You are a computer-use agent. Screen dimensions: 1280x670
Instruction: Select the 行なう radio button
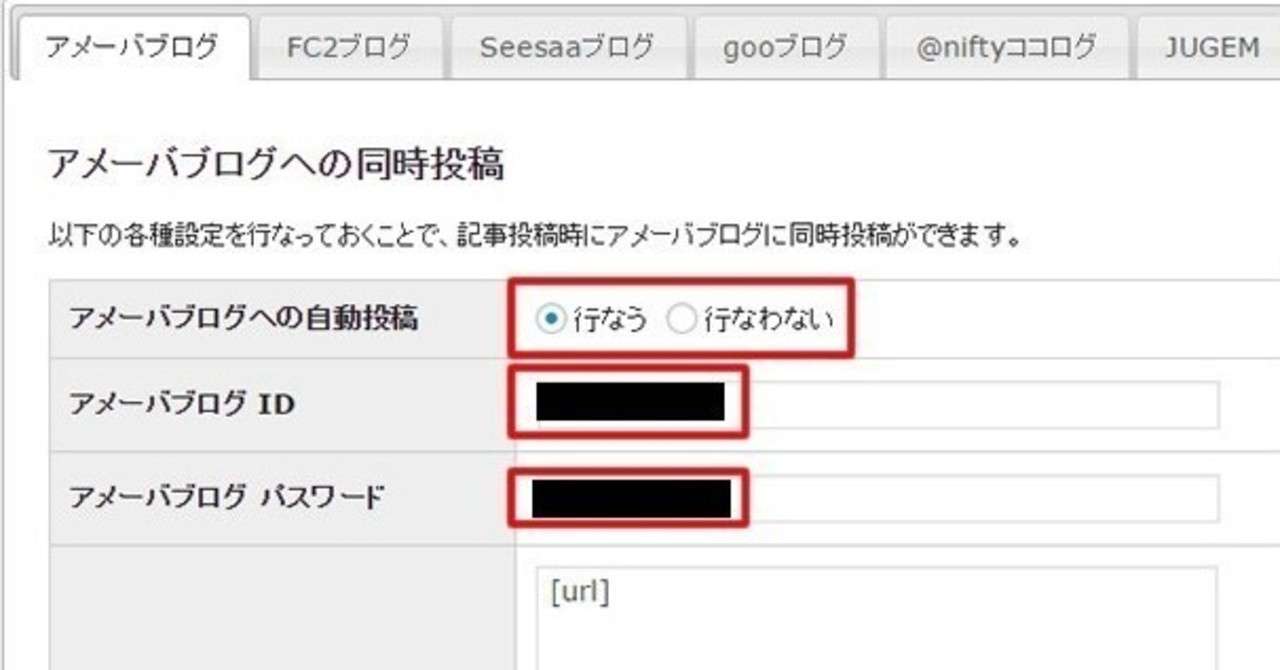(549, 319)
